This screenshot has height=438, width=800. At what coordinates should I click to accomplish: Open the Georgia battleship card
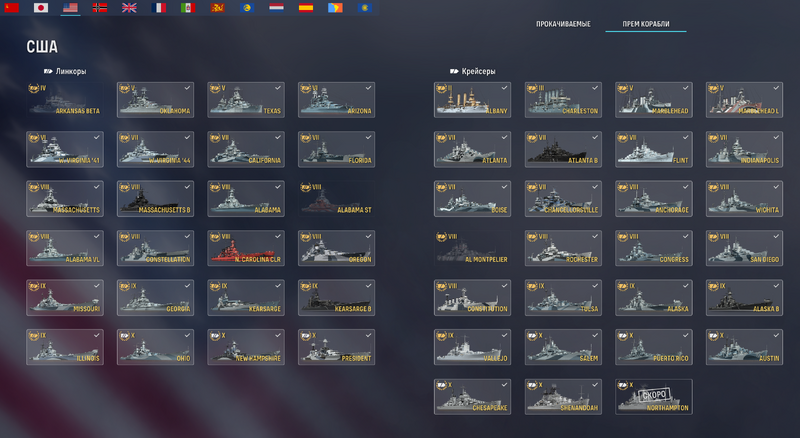tap(156, 298)
